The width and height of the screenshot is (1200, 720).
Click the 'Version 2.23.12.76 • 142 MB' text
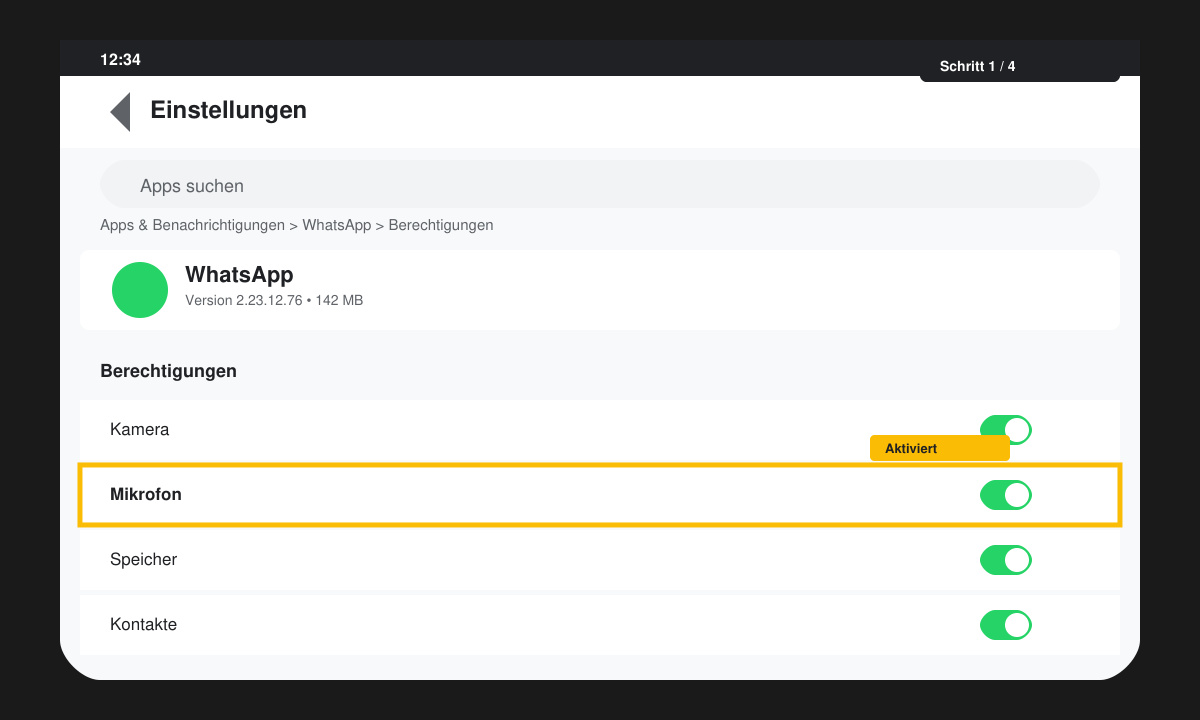click(x=274, y=300)
